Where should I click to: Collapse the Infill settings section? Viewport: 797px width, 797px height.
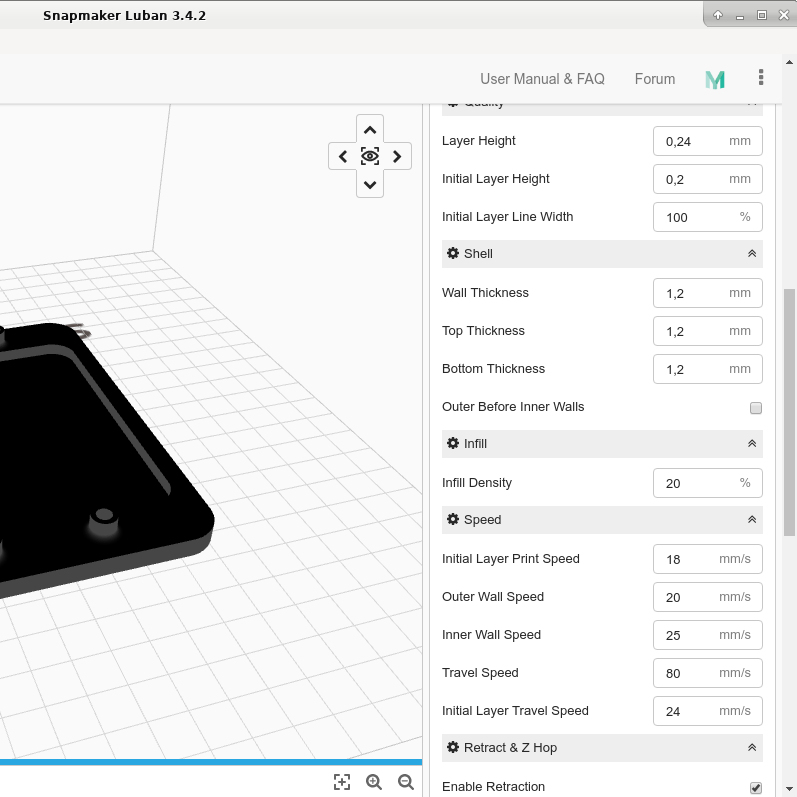[751, 444]
